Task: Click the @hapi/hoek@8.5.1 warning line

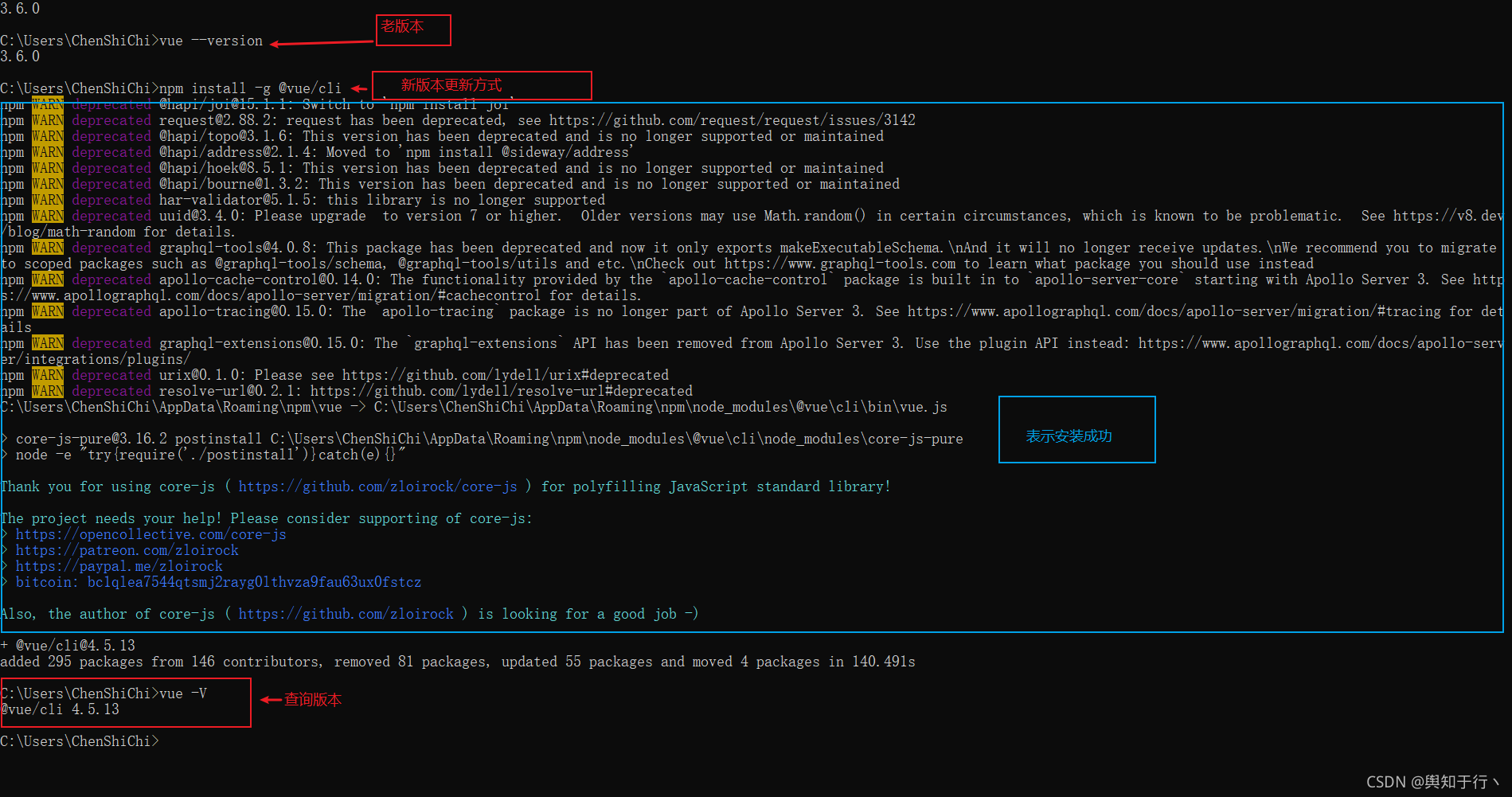Action: [442, 168]
